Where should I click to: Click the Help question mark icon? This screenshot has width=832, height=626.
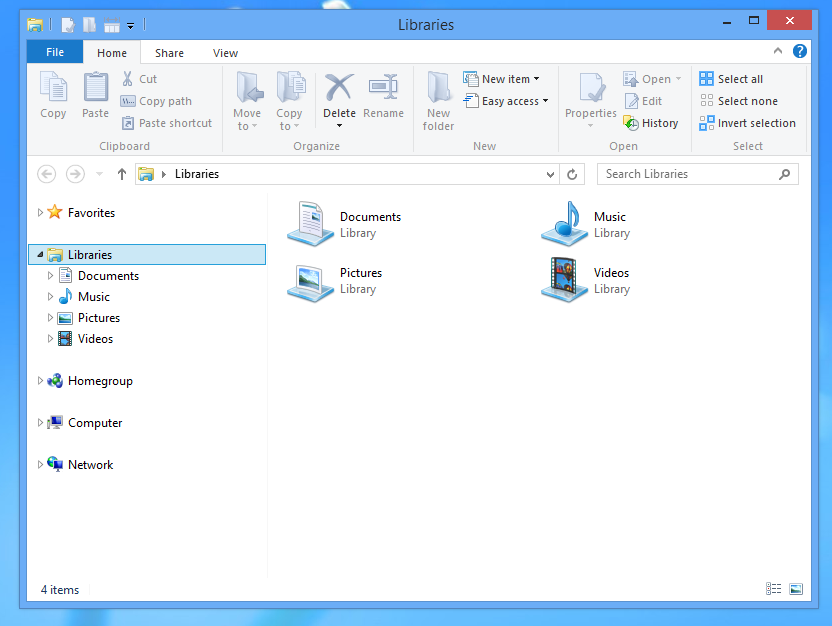[x=800, y=51]
